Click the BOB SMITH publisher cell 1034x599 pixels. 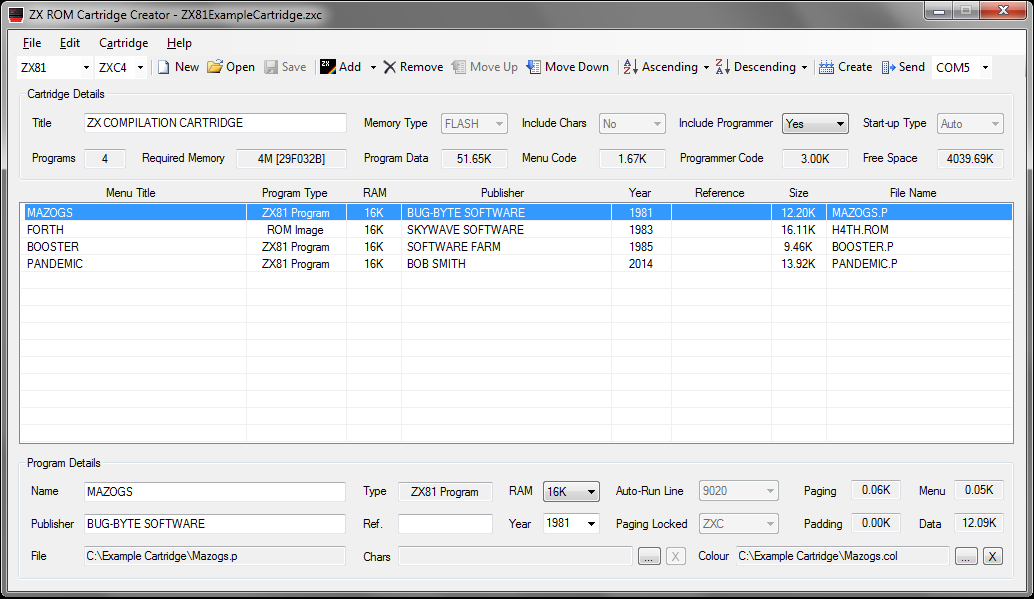tap(436, 264)
